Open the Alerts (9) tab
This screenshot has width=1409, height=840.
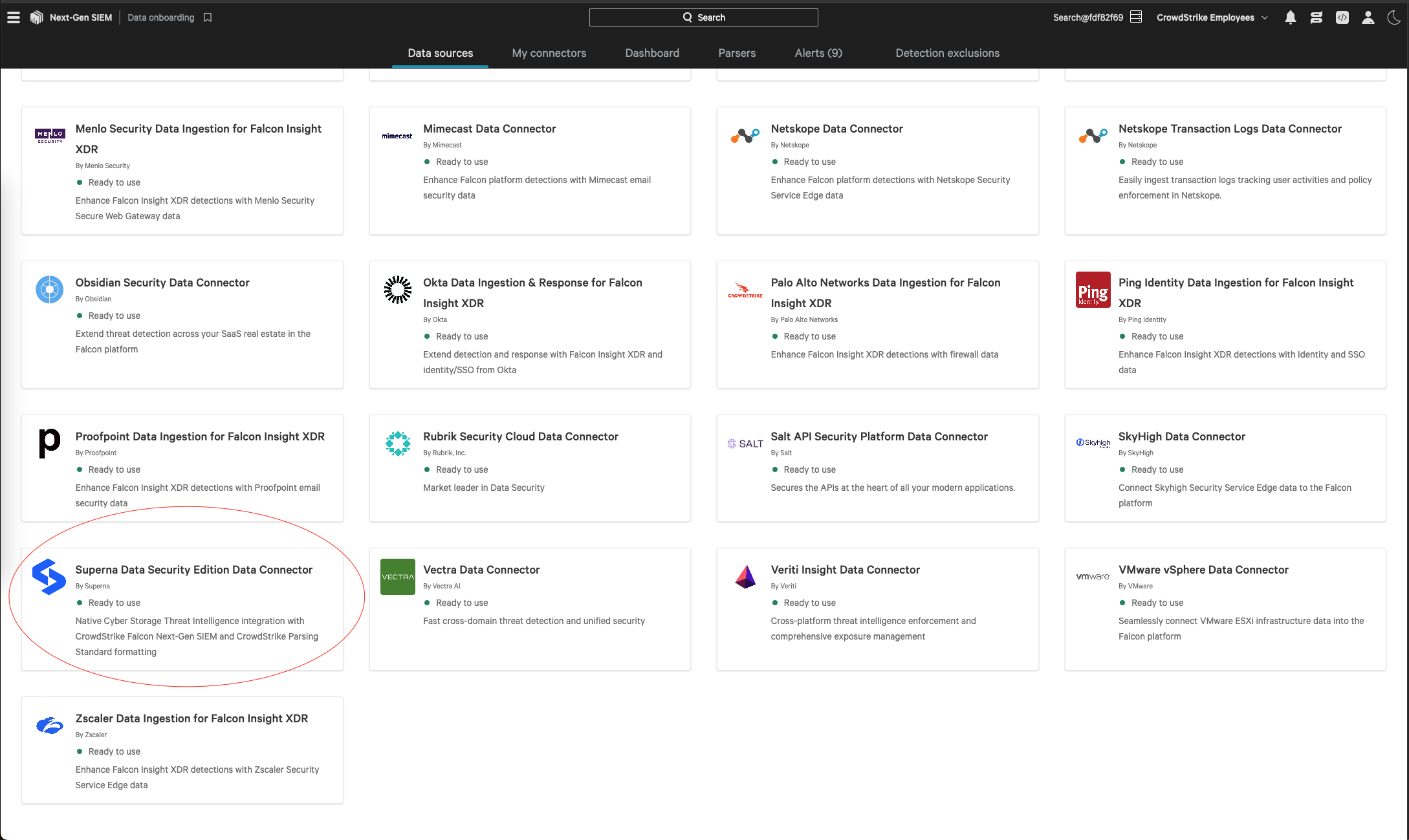pyautogui.click(x=818, y=53)
